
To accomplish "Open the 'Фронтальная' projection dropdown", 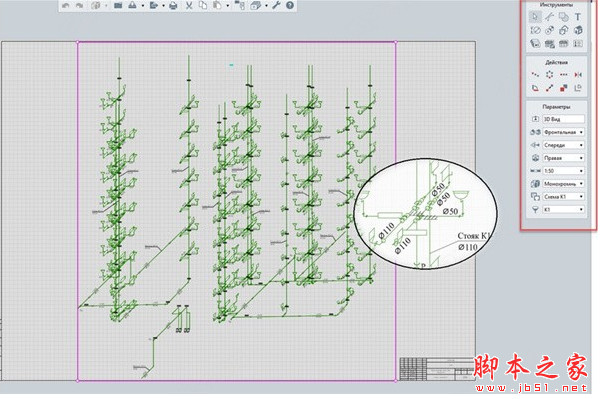I will click(563, 132).
